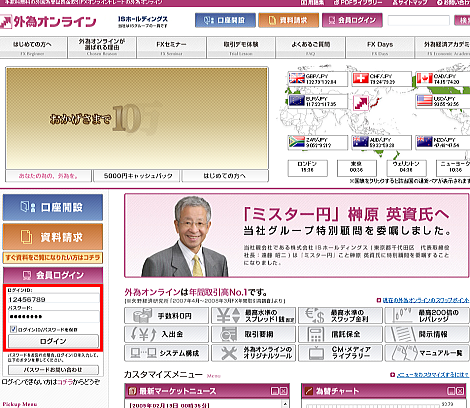Open サイトマップ link in top bar
Viewport: 470px width, 408px height.
point(410,2)
